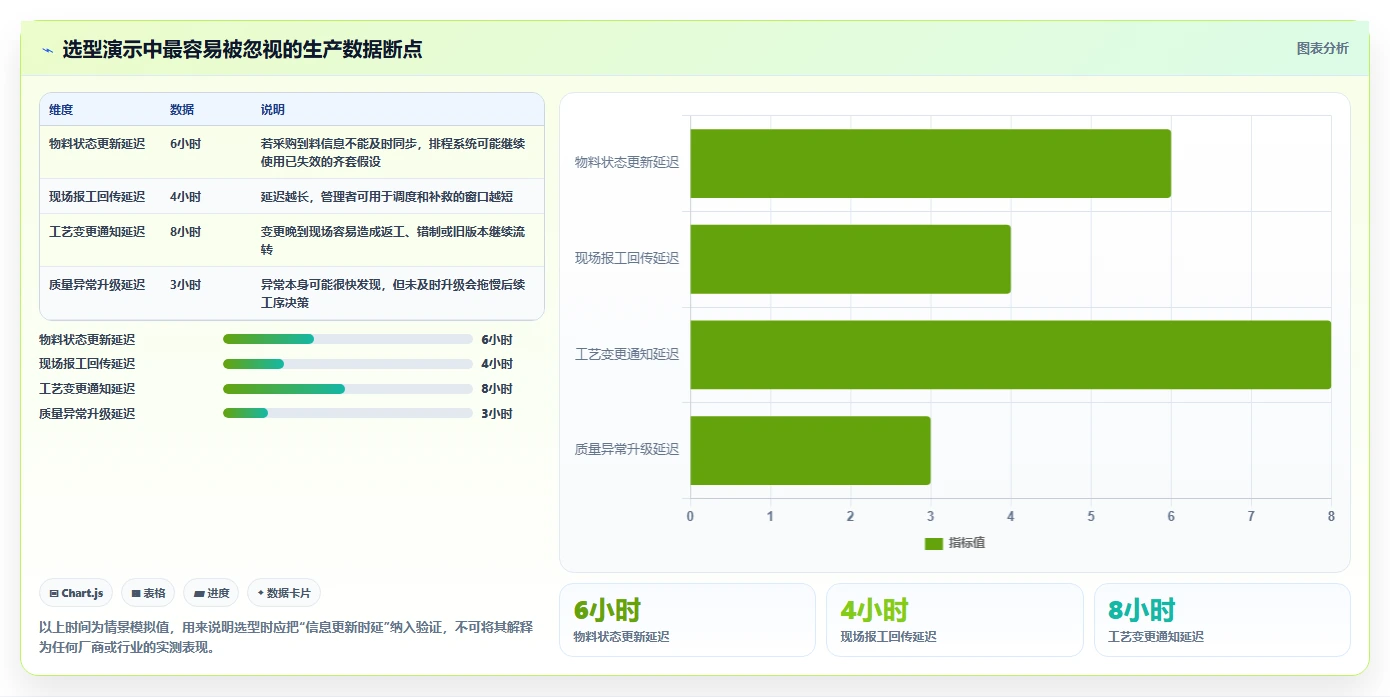
Task: Click the description starting 延迟越长
Action: 388,197
